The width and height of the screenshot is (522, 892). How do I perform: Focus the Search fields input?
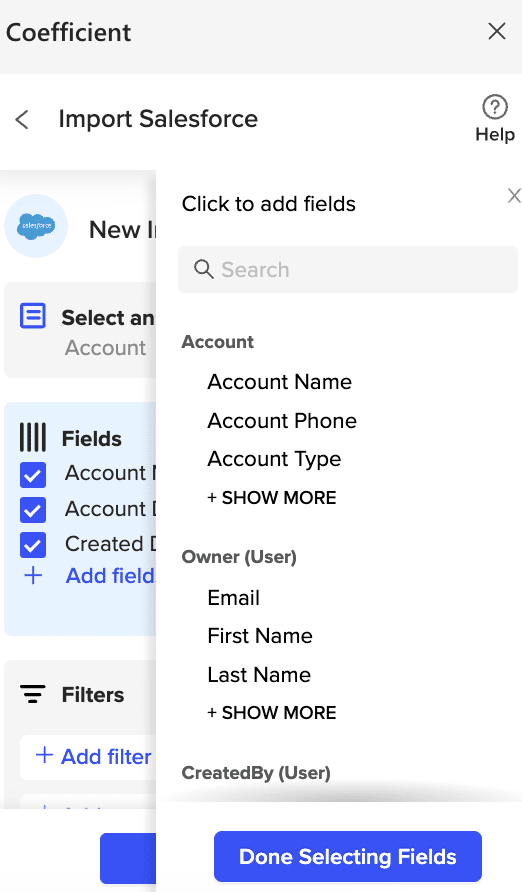click(348, 269)
